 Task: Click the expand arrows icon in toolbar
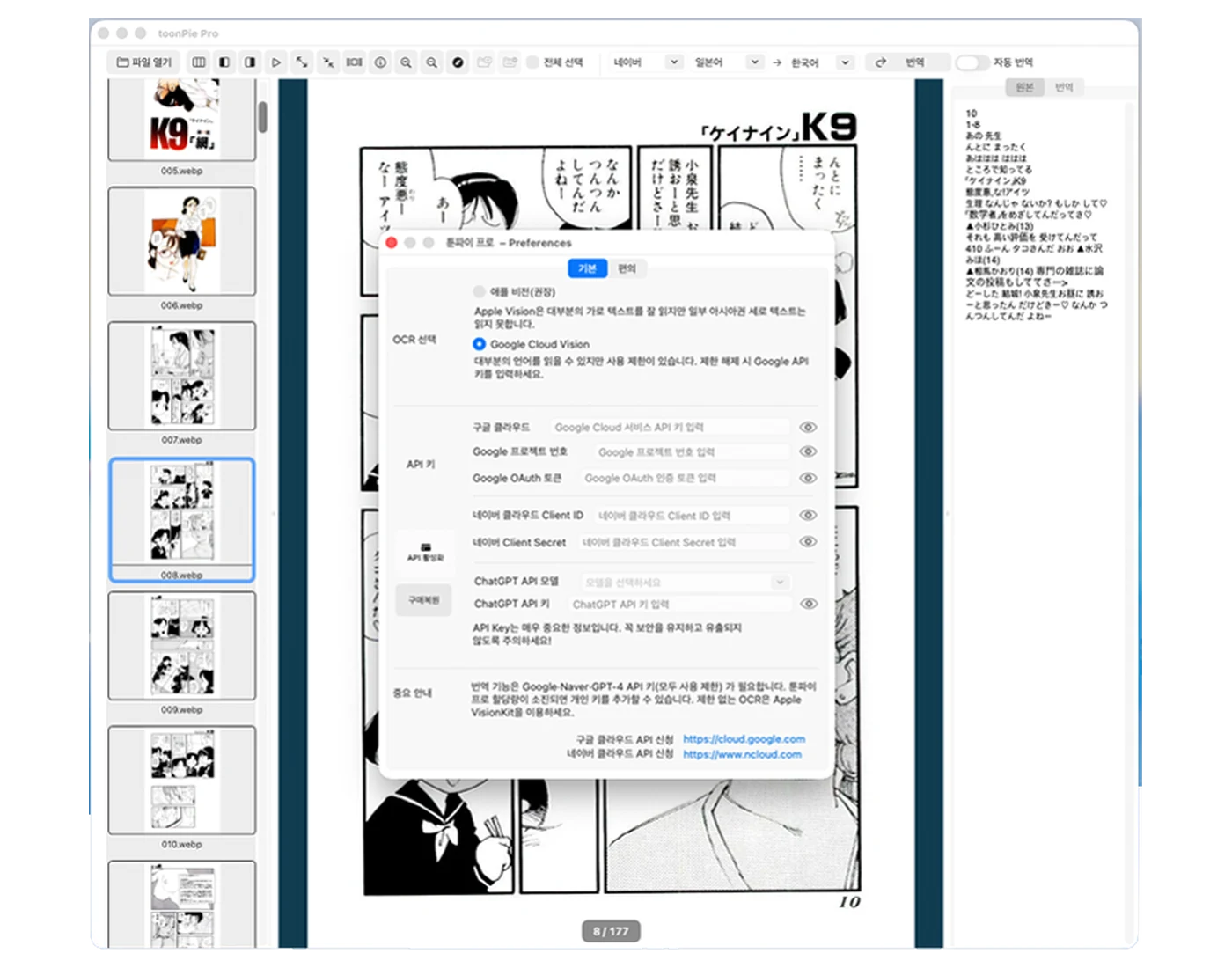pos(302,62)
